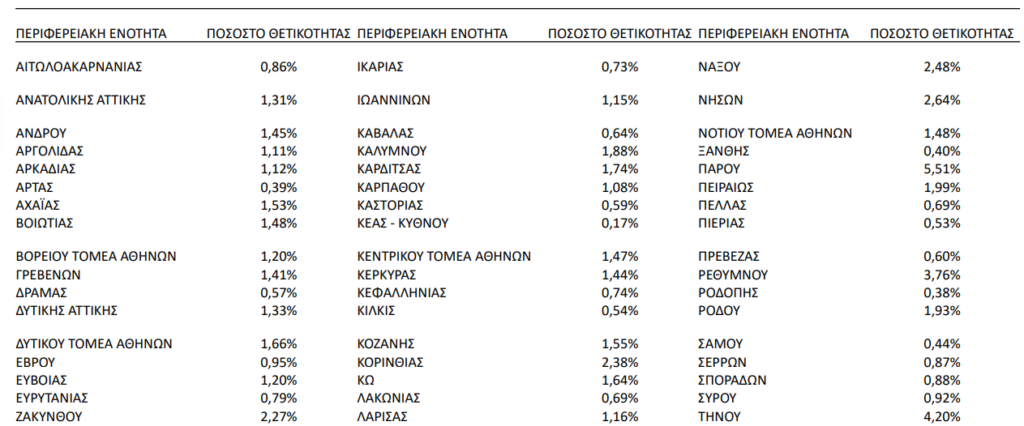
Task: Click the 4,20% value for ΤΗΝΟΥ
Action: pos(942,416)
